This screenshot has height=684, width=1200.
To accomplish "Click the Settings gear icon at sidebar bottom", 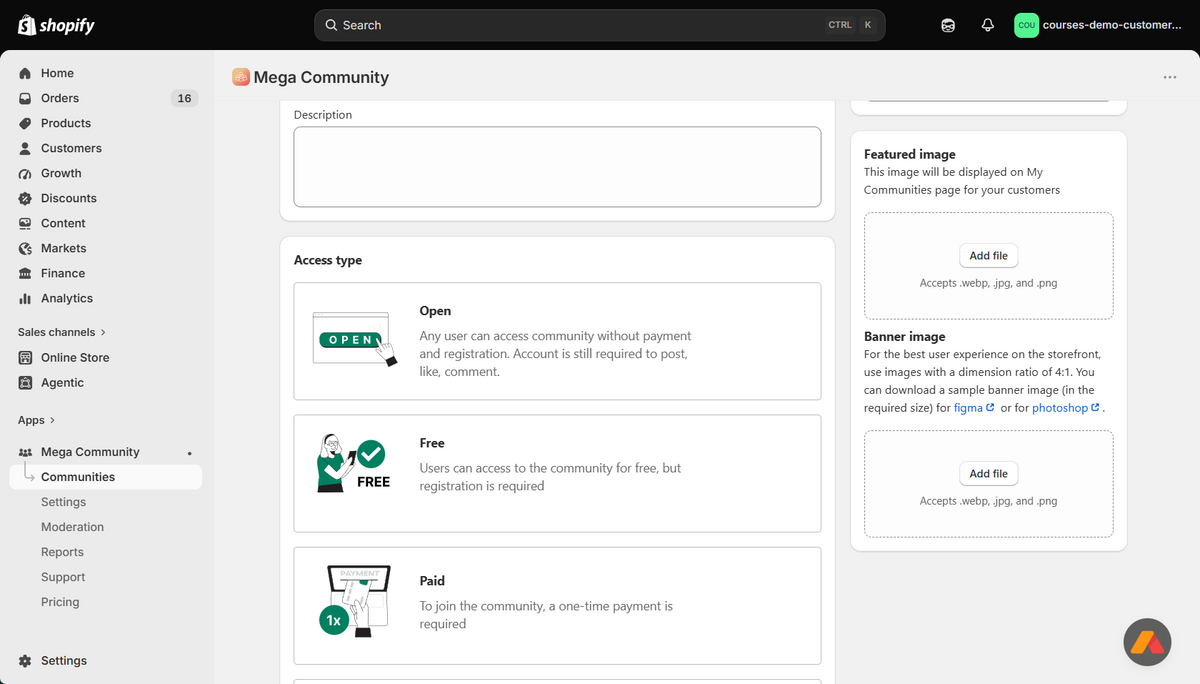I will [x=25, y=661].
